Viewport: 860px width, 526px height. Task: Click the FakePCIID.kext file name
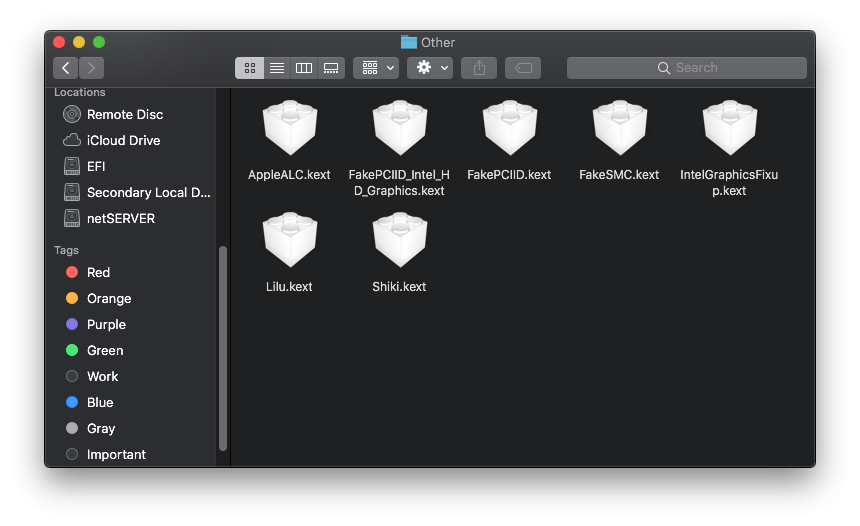point(509,175)
